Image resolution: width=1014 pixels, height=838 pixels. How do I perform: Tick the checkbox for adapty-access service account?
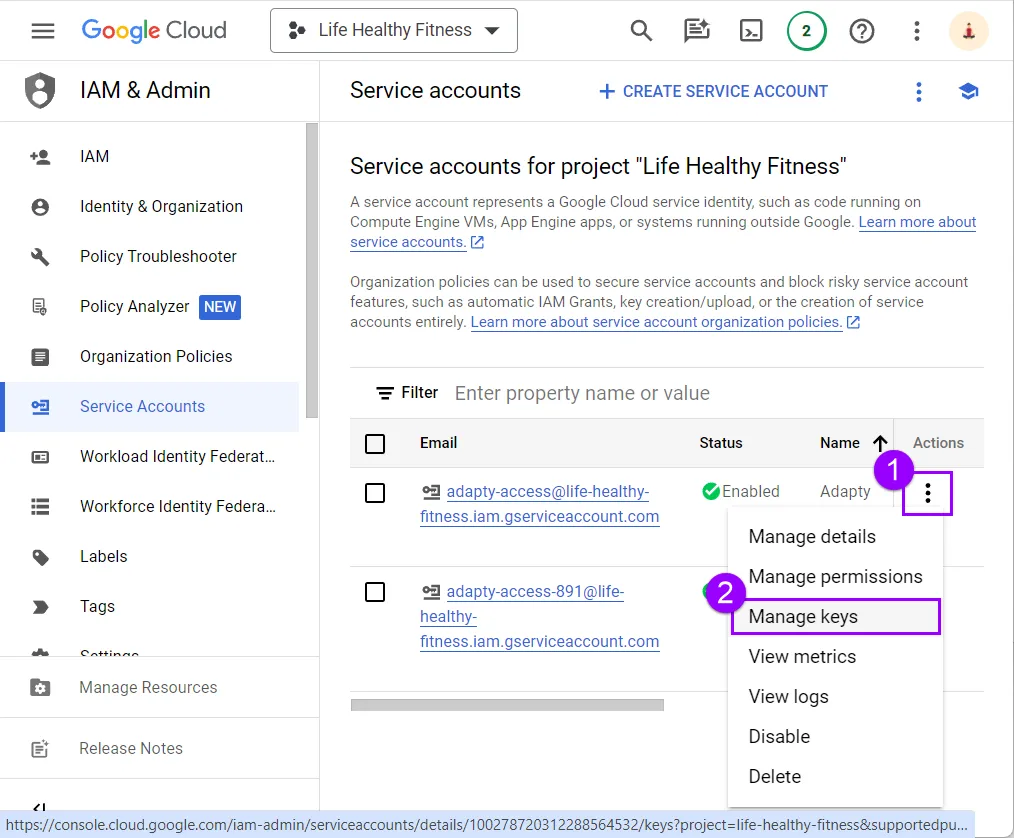375,492
